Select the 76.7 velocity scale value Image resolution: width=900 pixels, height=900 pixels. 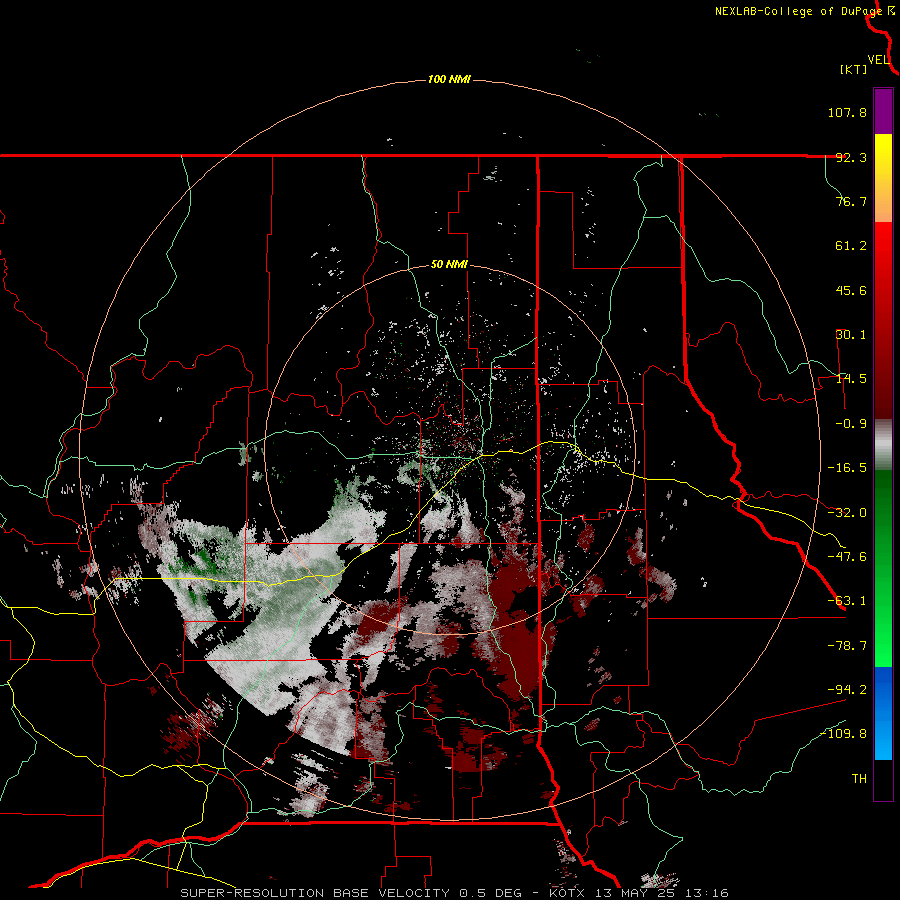[851, 201]
